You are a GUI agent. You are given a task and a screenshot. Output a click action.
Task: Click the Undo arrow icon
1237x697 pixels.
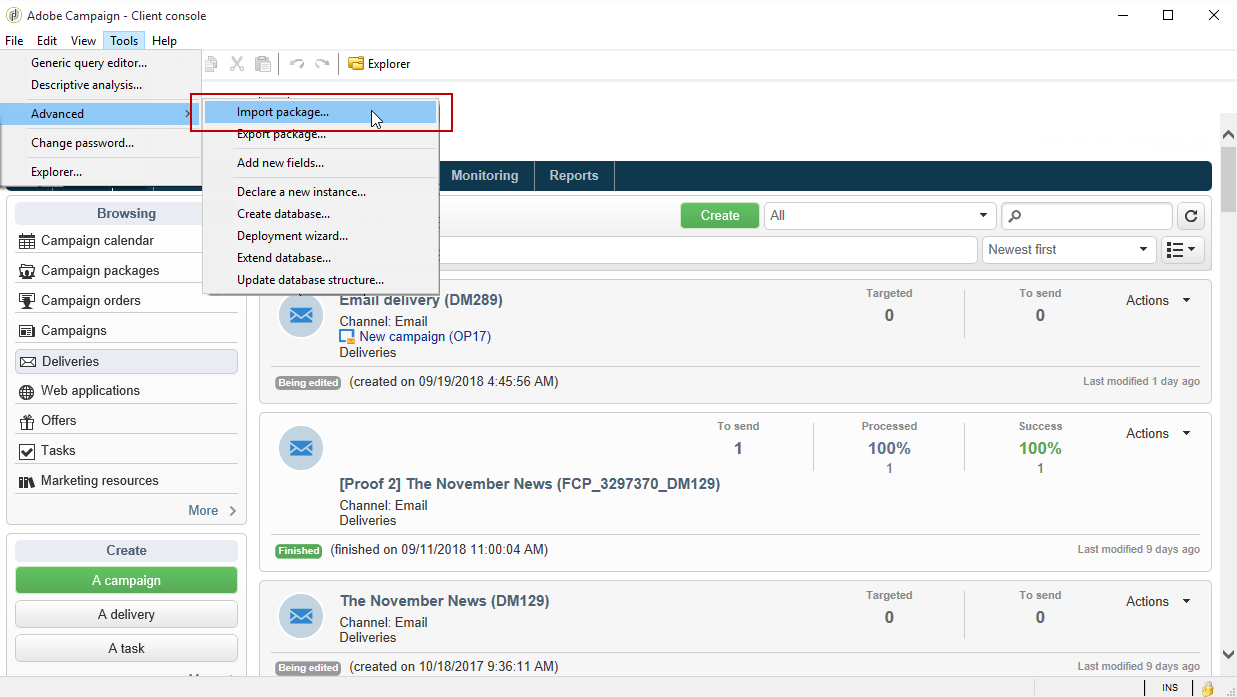[297, 64]
